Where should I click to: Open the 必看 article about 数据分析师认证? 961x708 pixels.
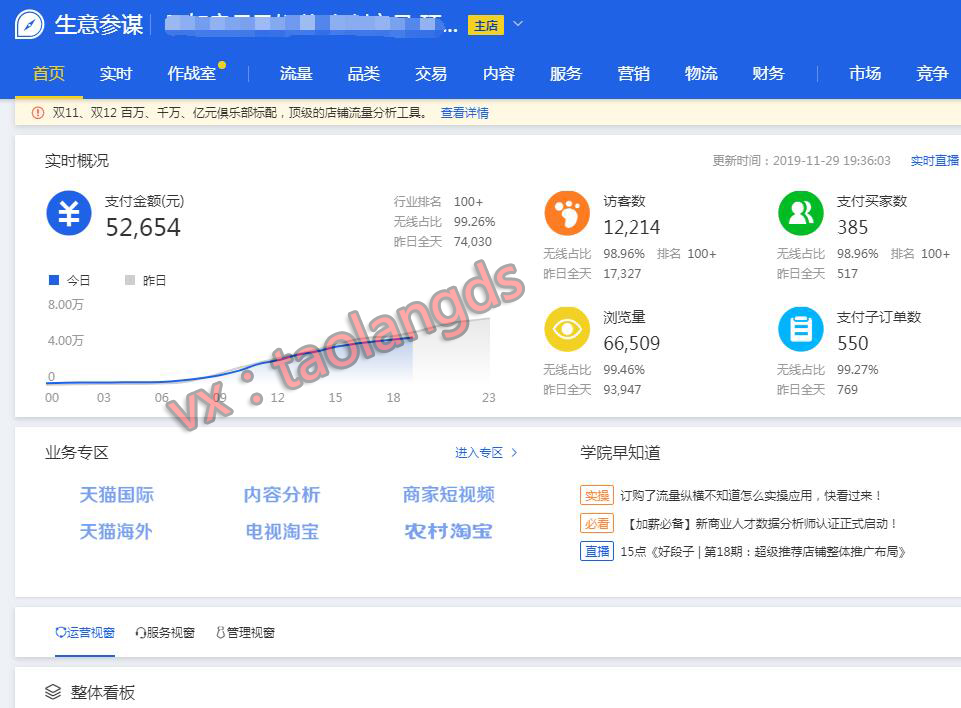(x=760, y=523)
